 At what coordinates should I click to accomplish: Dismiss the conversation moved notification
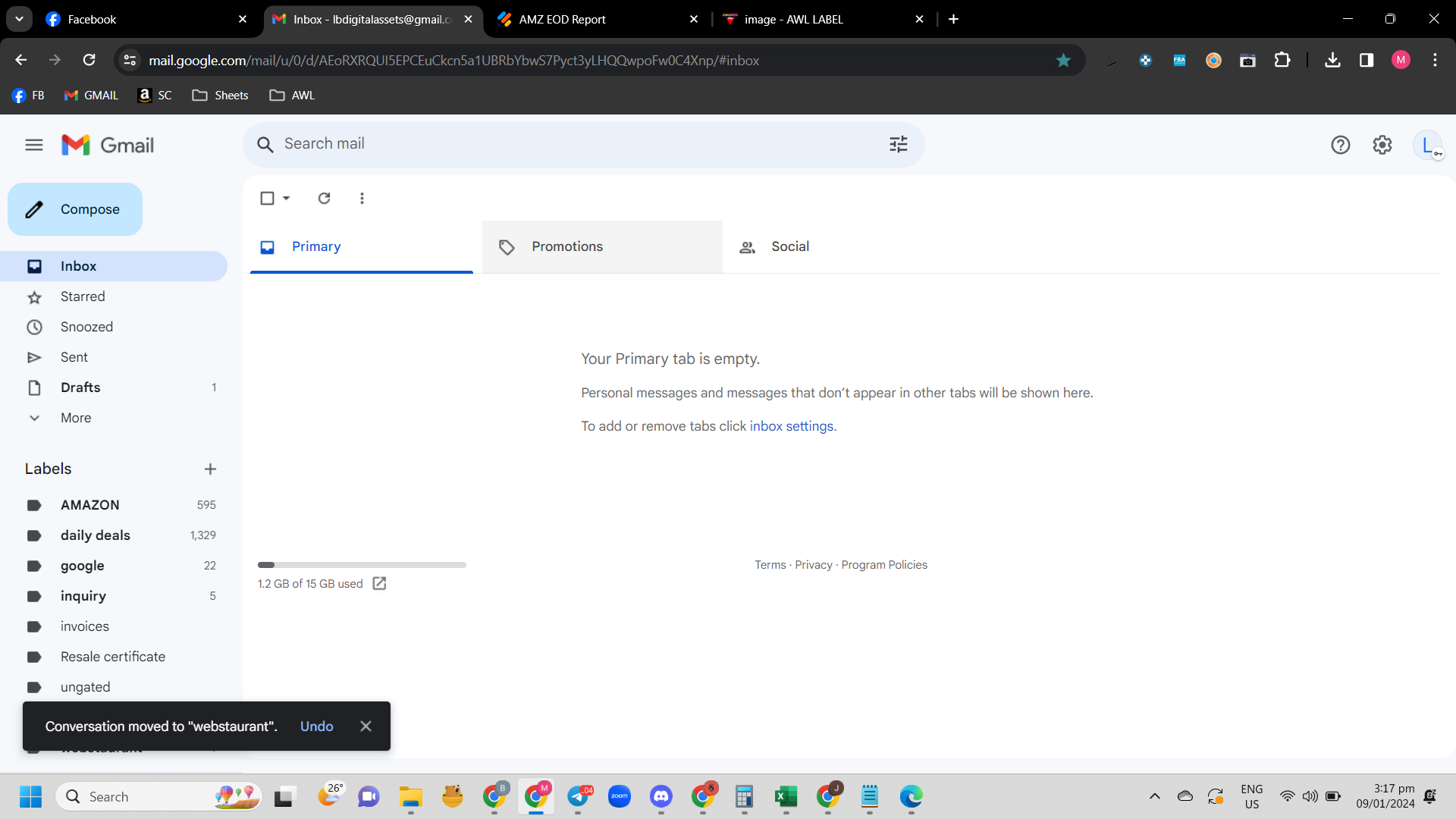coord(366,726)
